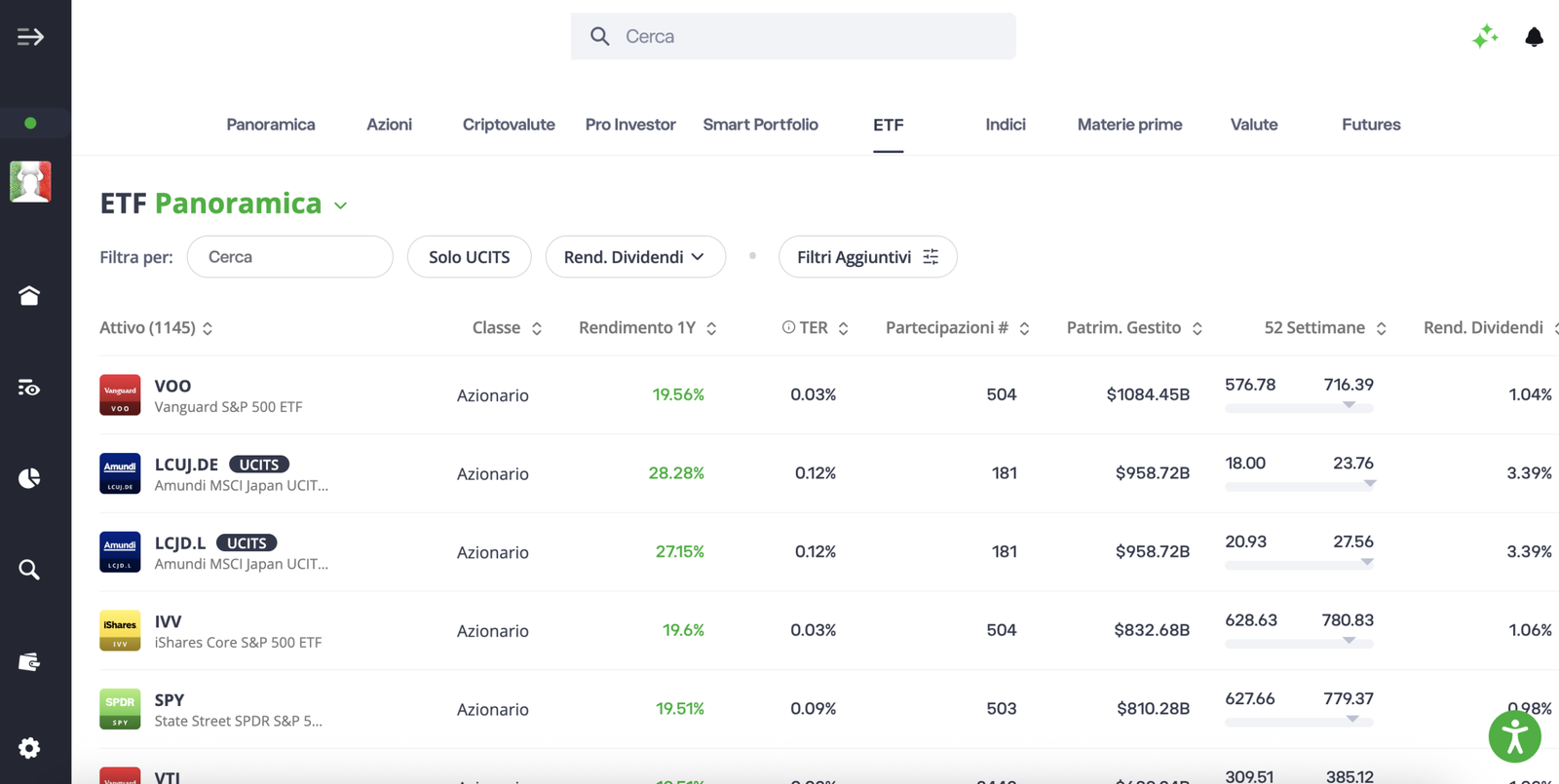This screenshot has width=1559, height=784.
Task: Click VOO 52-week range bar
Action: [1299, 407]
